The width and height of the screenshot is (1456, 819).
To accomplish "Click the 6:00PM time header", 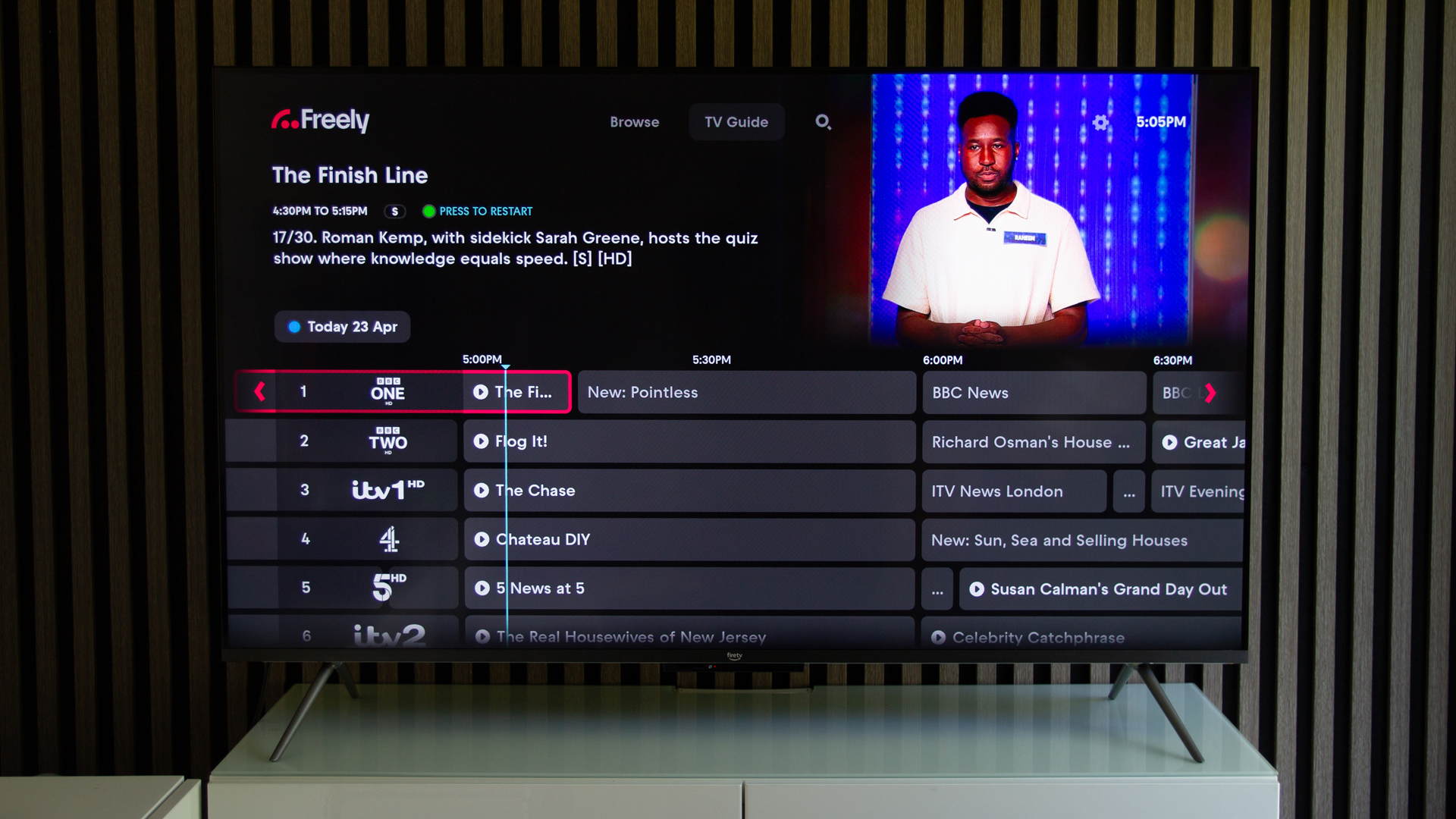I will (943, 360).
